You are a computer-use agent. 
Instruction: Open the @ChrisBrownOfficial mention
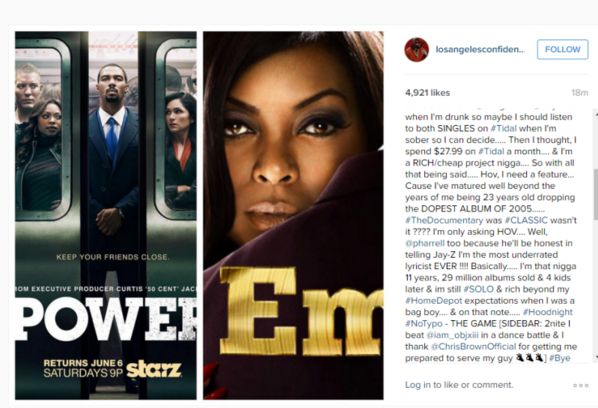click(473, 347)
